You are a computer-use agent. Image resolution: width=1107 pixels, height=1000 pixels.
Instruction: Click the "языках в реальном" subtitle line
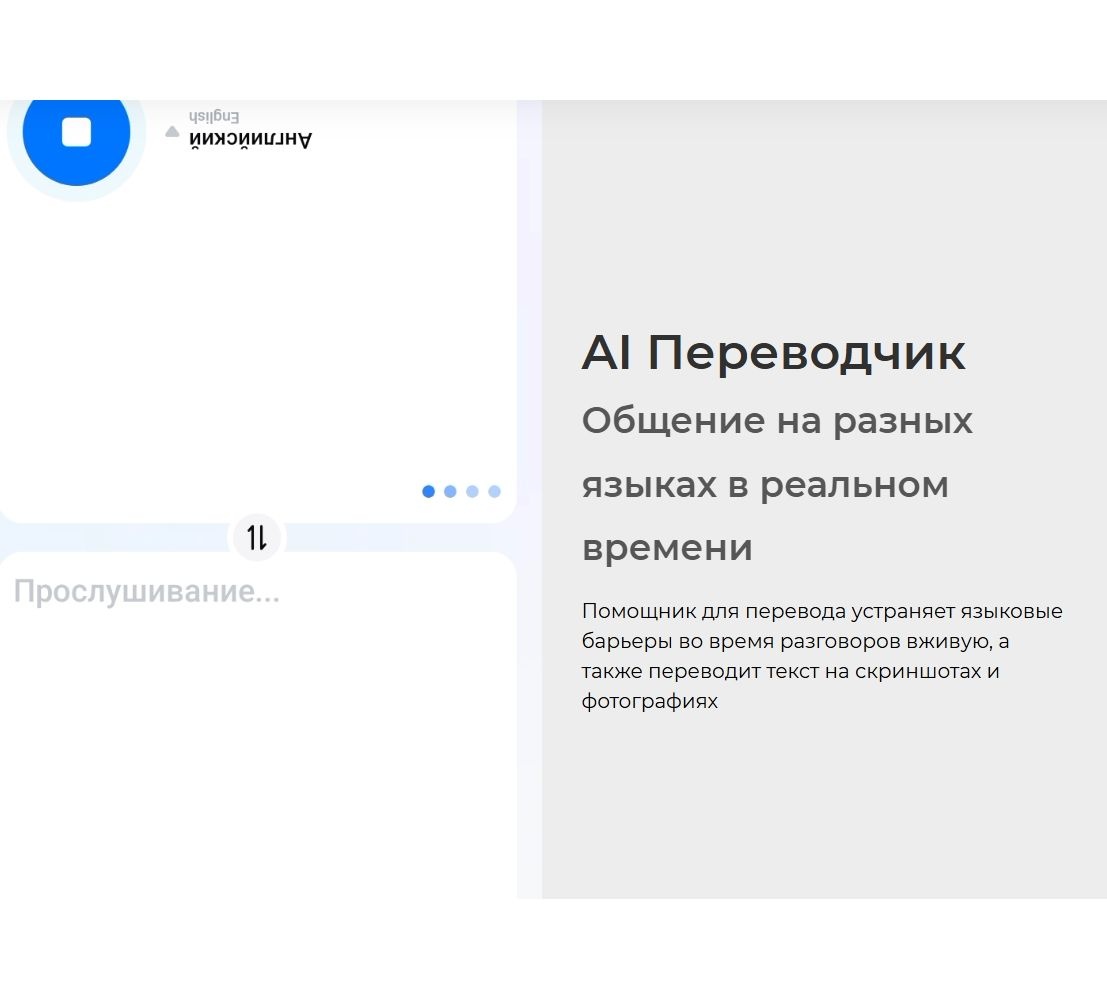765,485
